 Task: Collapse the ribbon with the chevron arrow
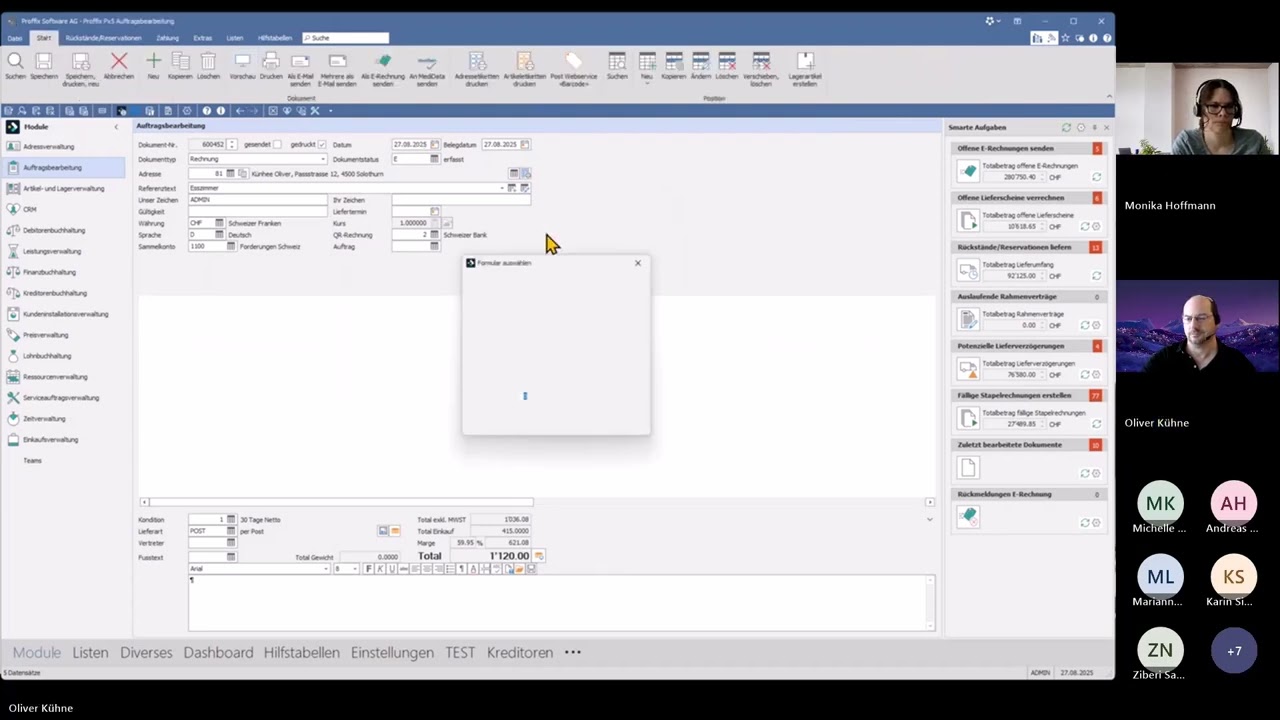(1108, 97)
